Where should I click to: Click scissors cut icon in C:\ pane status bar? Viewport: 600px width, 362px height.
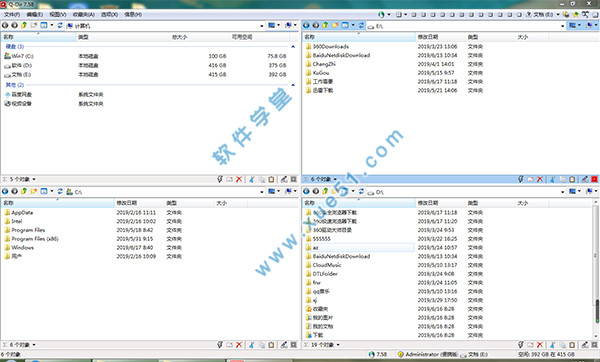pyautogui.click(x=252, y=345)
